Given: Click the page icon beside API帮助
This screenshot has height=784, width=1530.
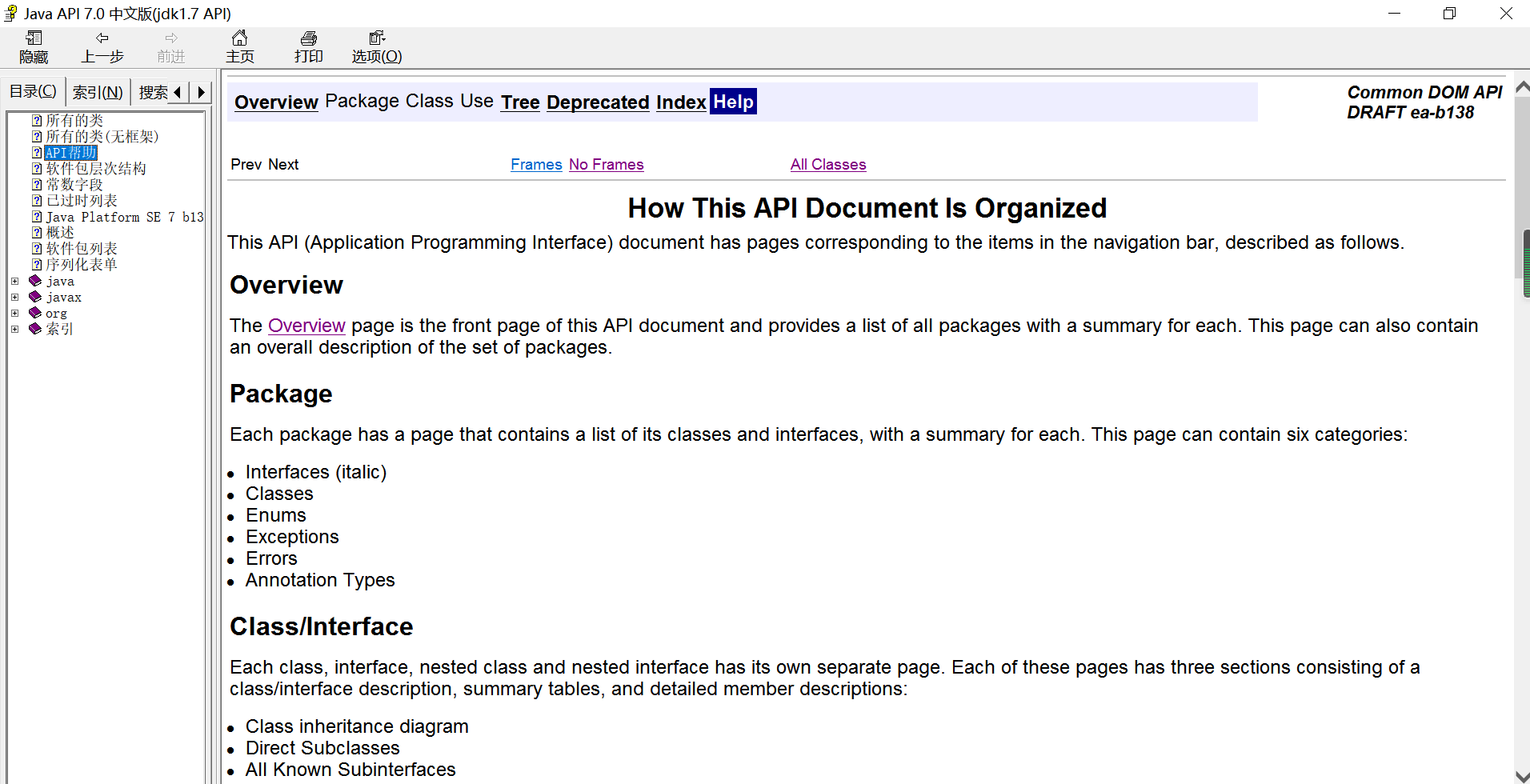Looking at the screenshot, I should pyautogui.click(x=37, y=152).
